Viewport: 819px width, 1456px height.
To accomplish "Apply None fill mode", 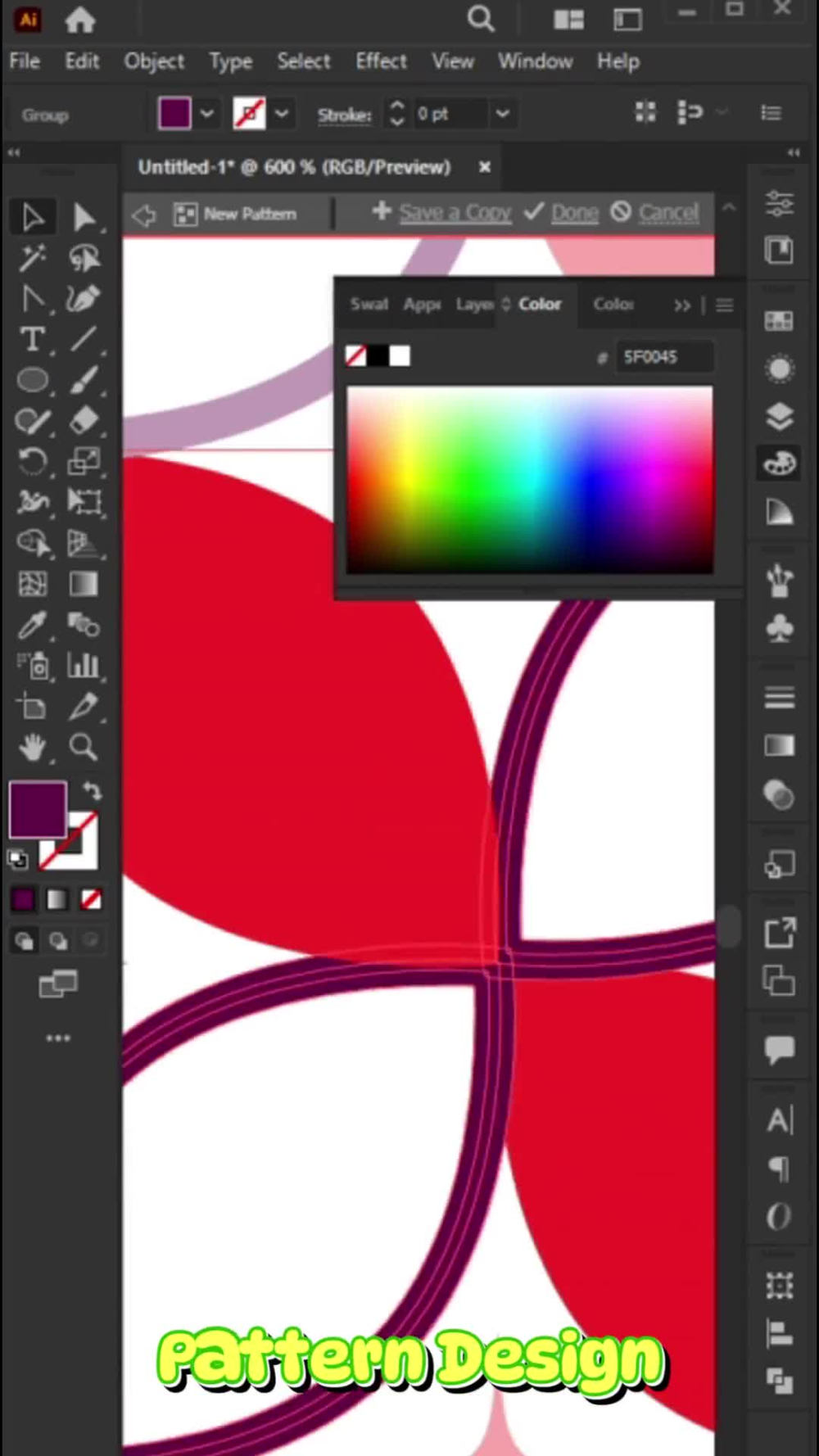I will [x=91, y=900].
